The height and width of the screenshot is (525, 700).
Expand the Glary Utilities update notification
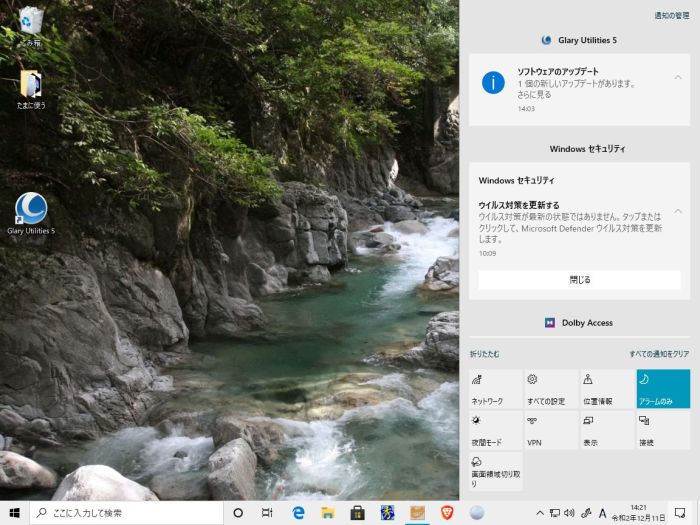tap(678, 78)
